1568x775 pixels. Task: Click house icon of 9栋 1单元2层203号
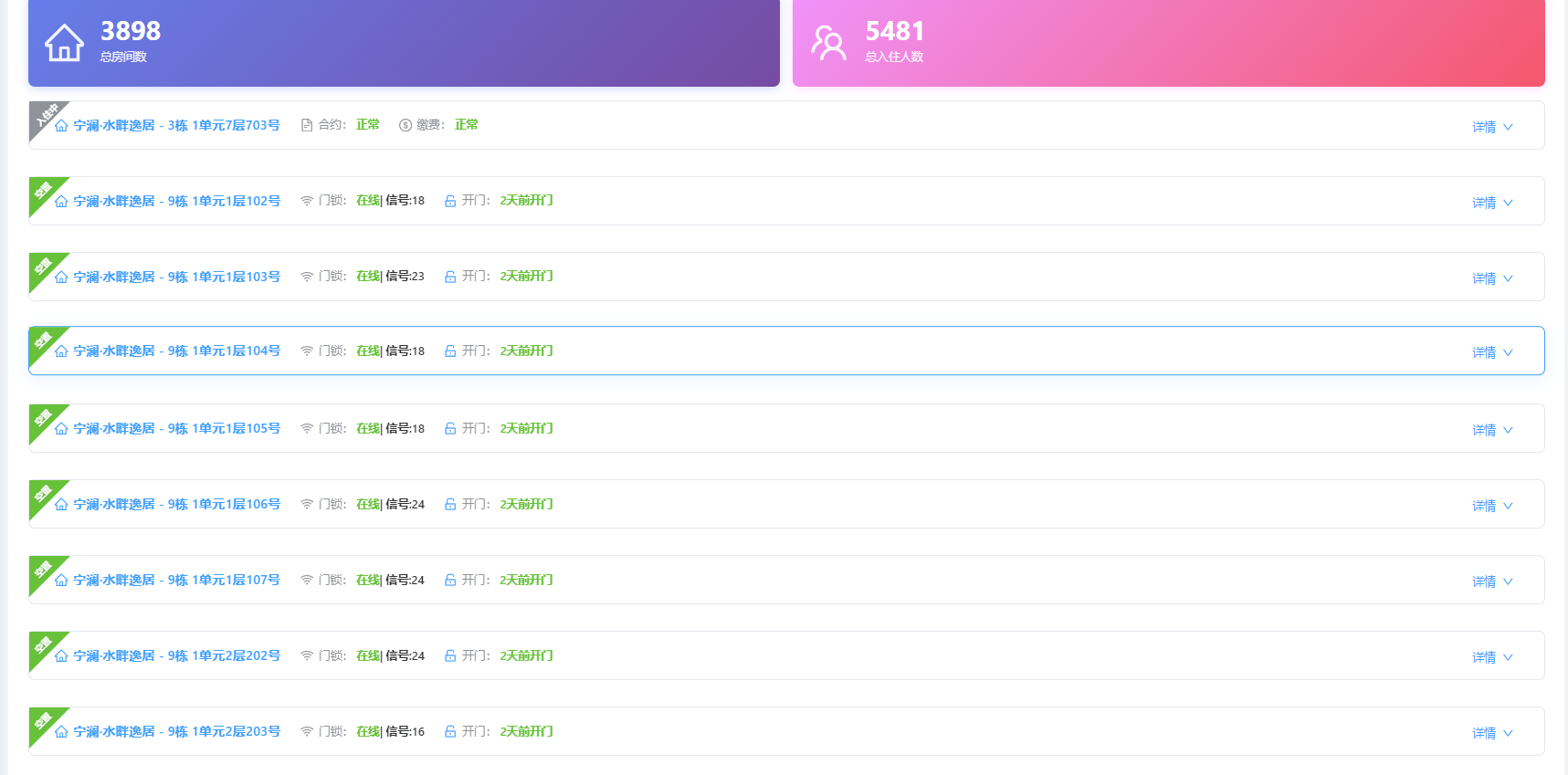point(61,731)
